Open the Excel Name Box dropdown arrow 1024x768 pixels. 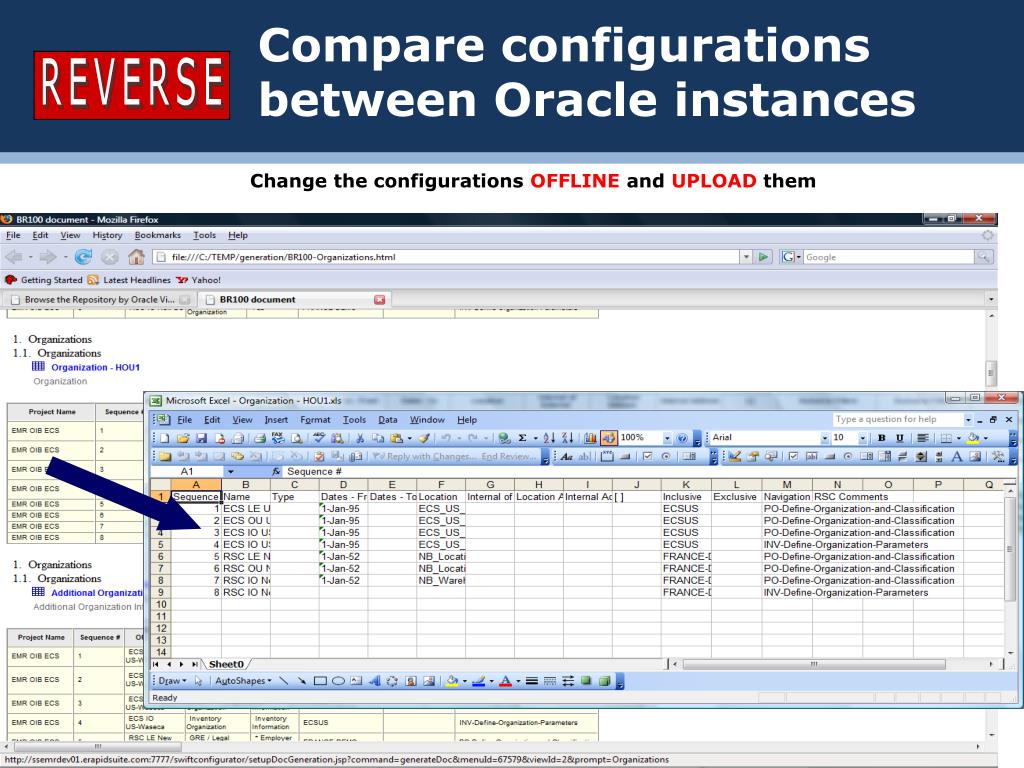tap(231, 472)
